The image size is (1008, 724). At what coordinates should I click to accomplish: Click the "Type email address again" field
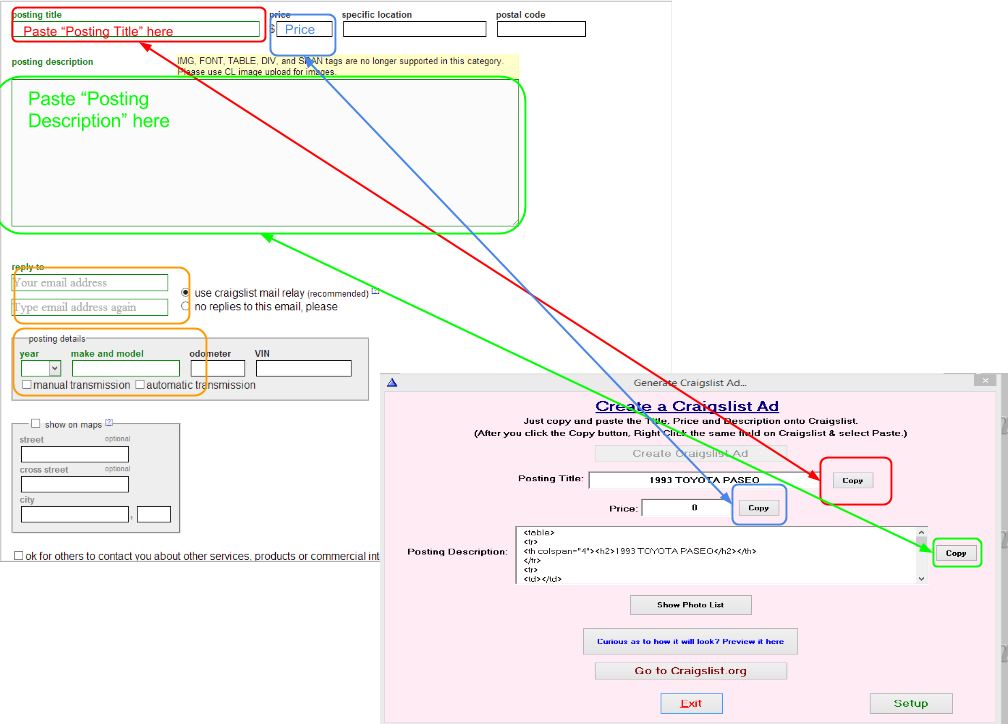(x=90, y=307)
